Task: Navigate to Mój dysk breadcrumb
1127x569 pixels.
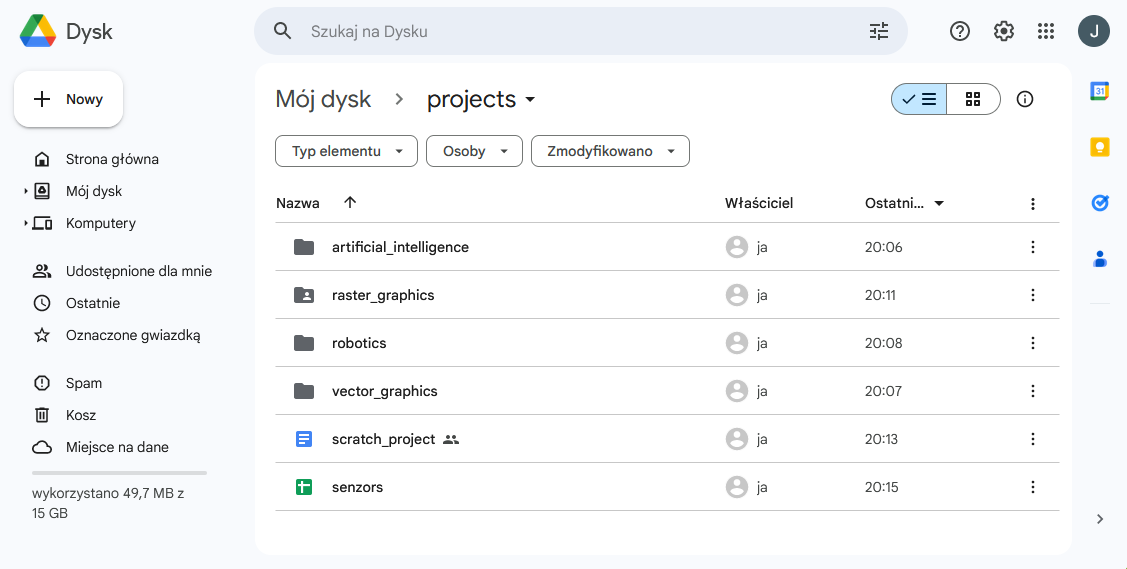Action: coord(323,99)
